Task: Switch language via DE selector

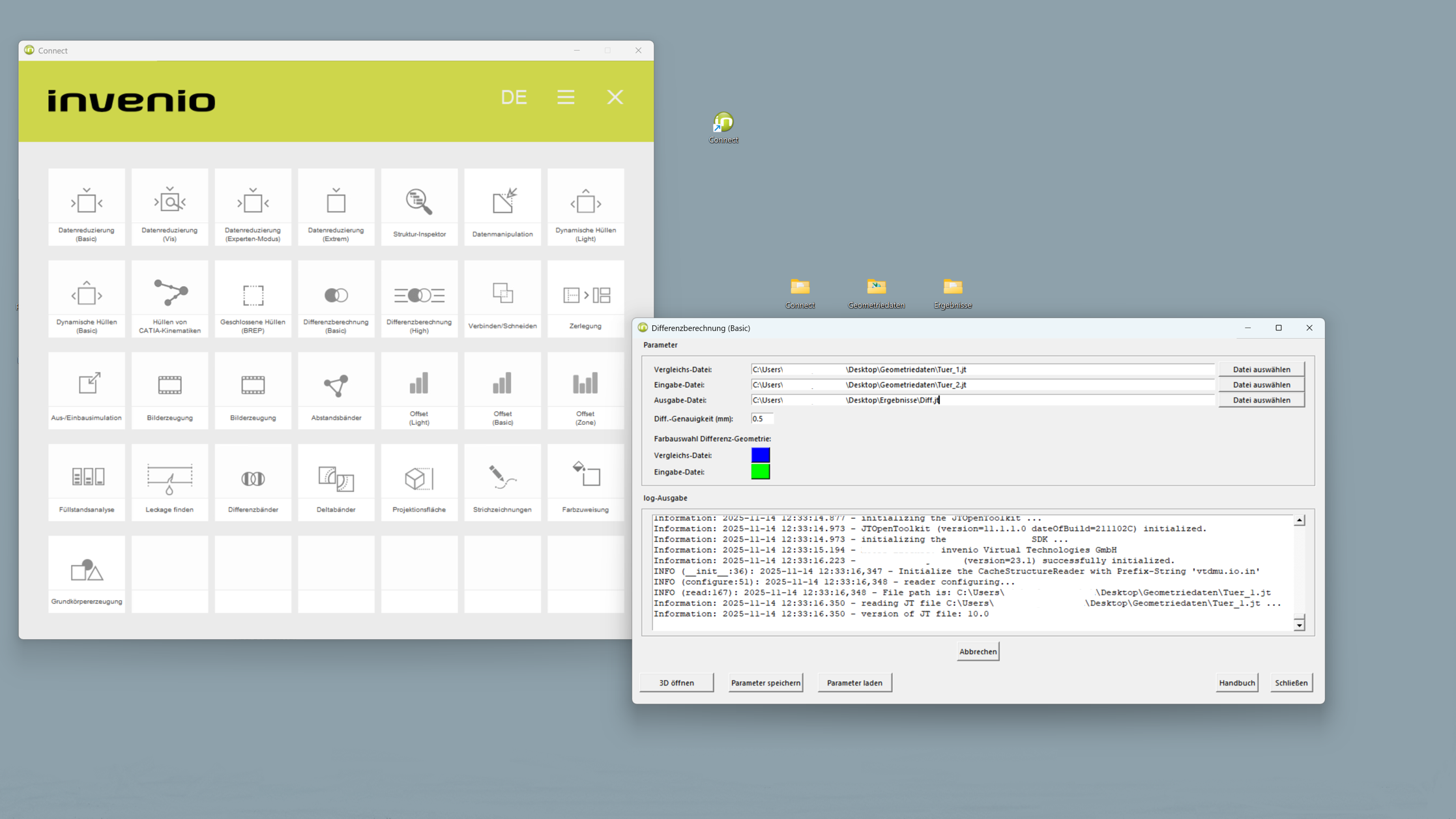Action: [x=514, y=97]
